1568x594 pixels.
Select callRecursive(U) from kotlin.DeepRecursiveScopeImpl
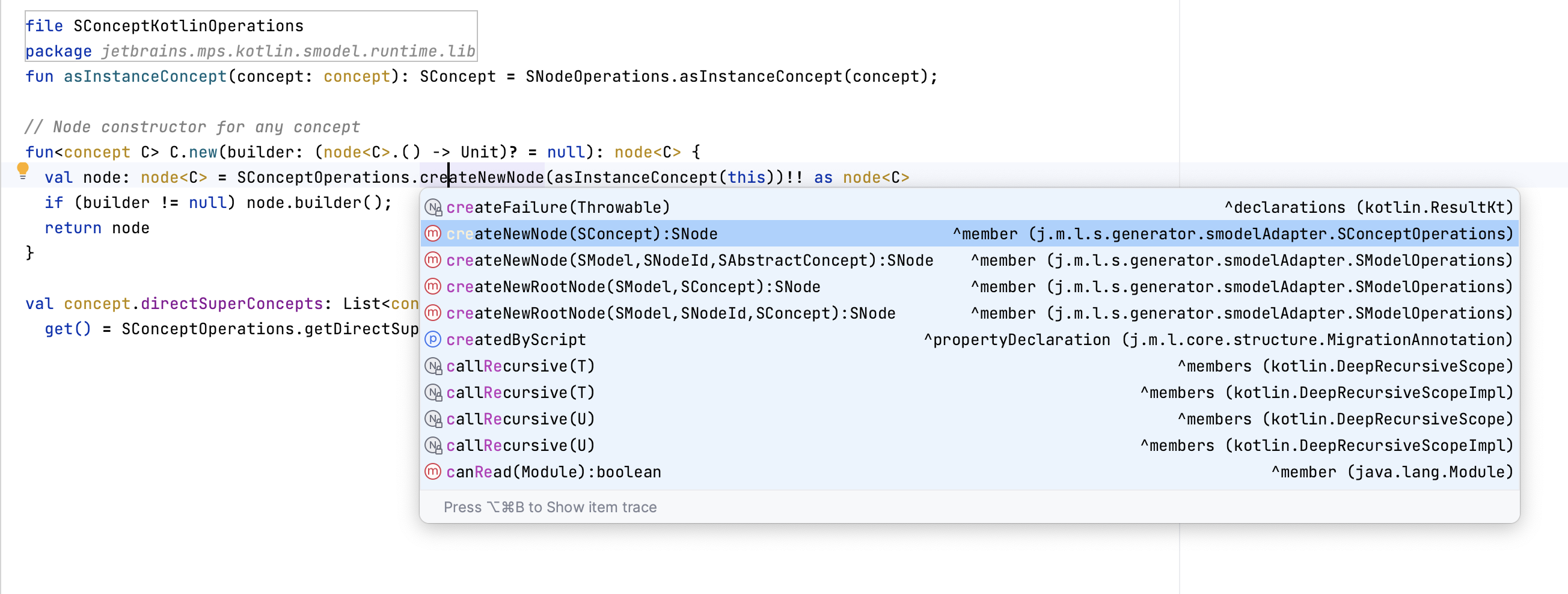521,445
